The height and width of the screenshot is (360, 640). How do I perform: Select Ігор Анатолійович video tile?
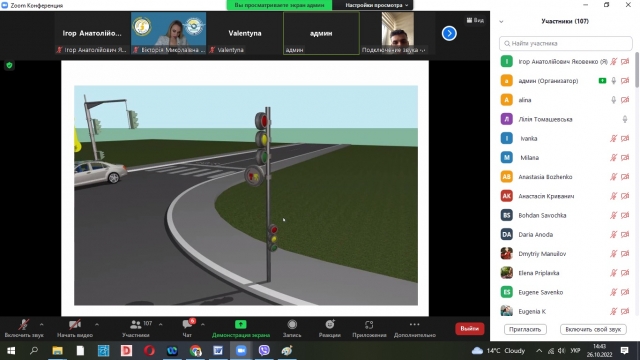(x=92, y=33)
